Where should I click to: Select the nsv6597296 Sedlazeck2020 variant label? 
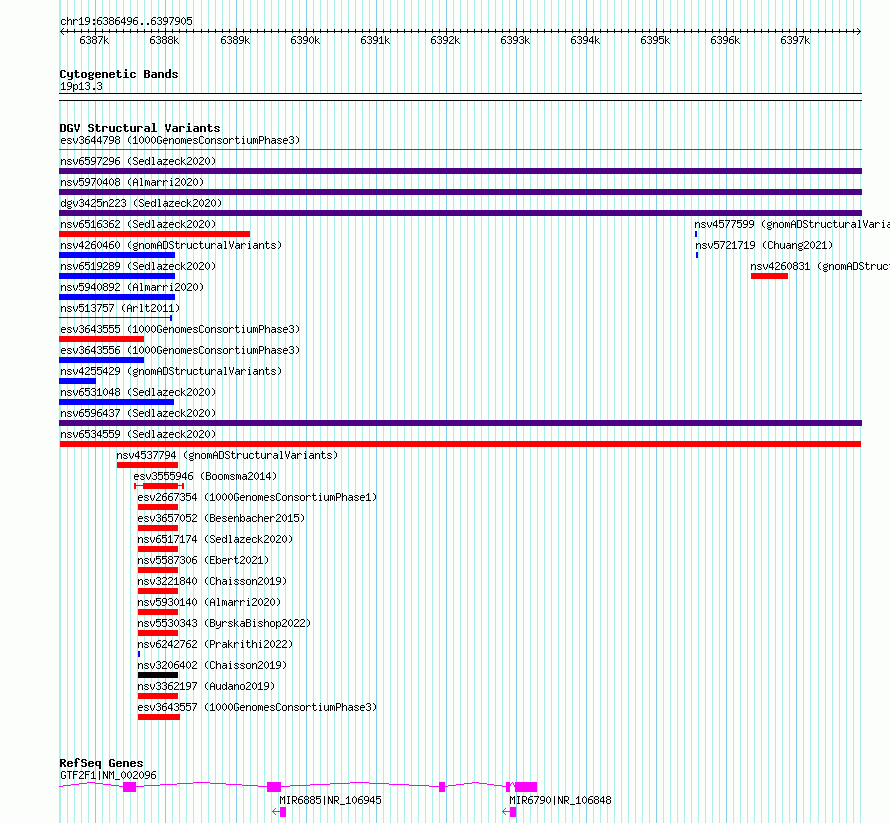pos(138,161)
